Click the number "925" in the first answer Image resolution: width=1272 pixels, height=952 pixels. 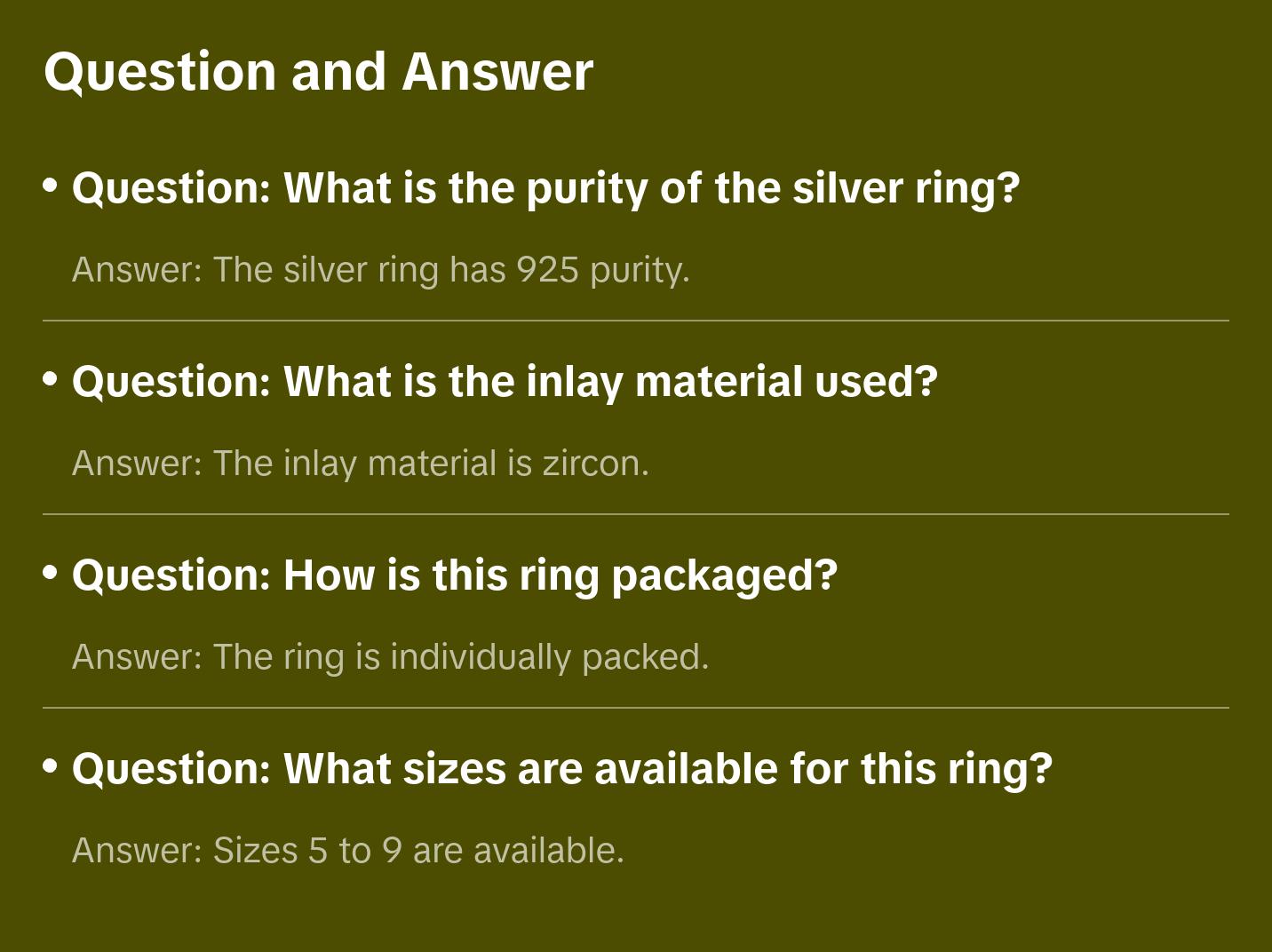pyautogui.click(x=548, y=270)
